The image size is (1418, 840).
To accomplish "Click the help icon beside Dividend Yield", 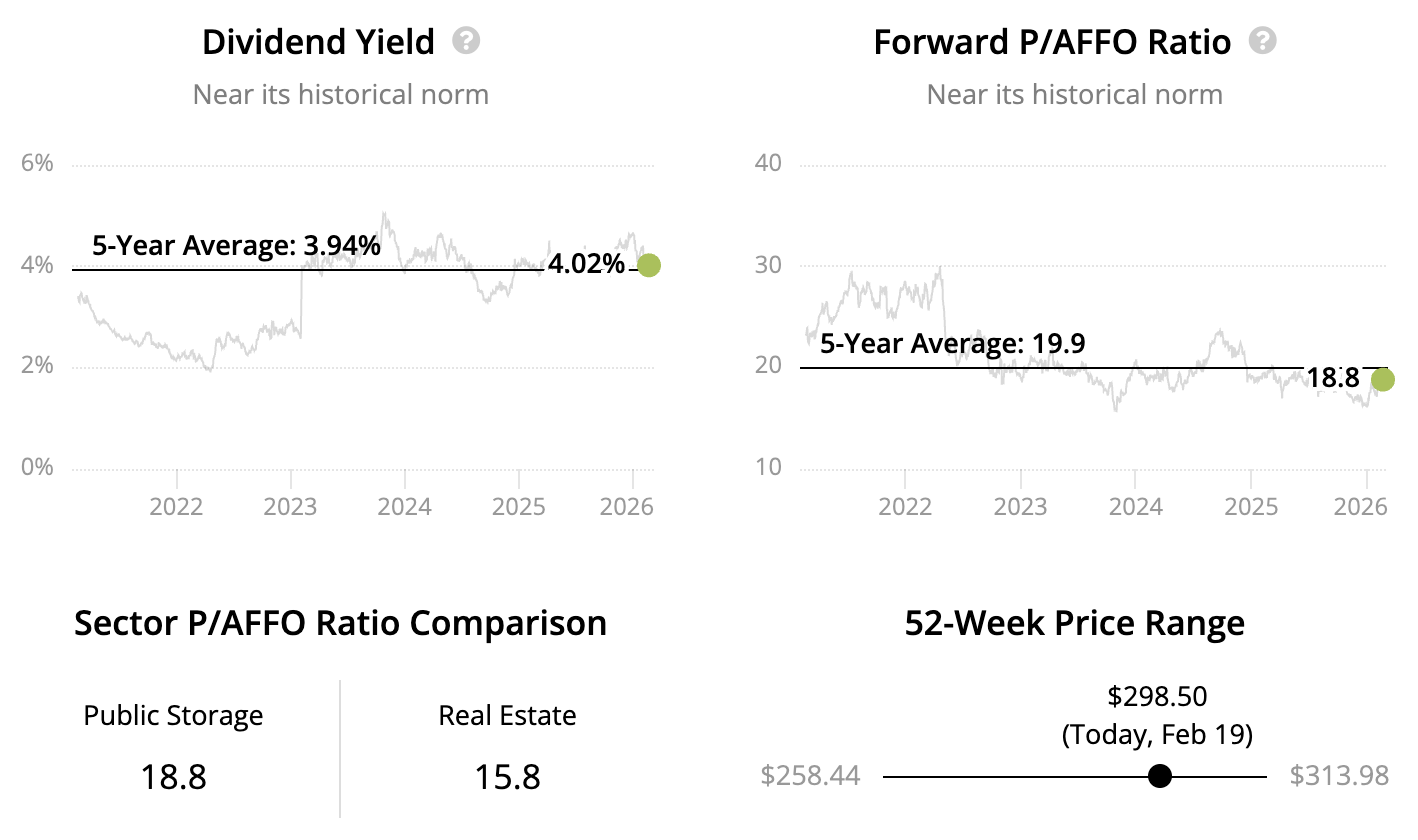I will [466, 41].
